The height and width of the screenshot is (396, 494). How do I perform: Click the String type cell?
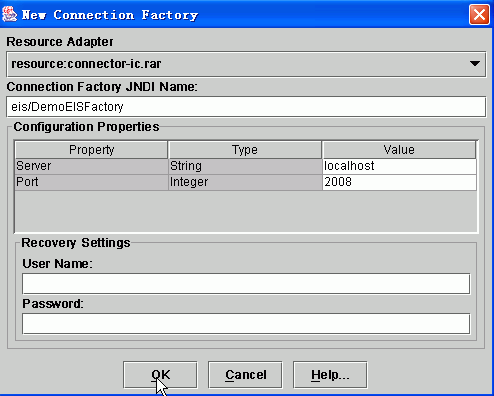(x=245, y=166)
